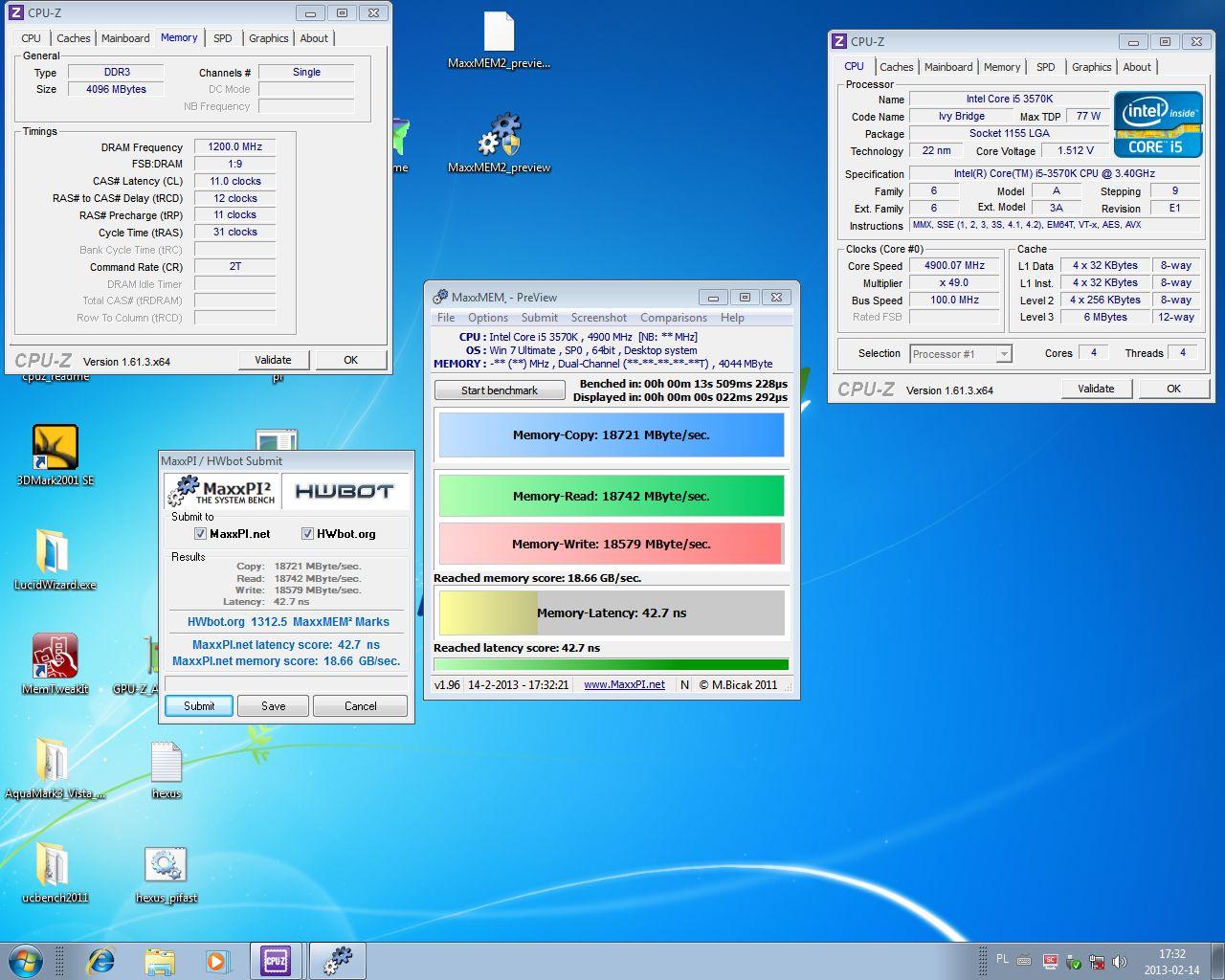Click the CAS# Latency 11.0 clocks value
Viewport: 1225px width, 980px height.
pyautogui.click(x=235, y=181)
